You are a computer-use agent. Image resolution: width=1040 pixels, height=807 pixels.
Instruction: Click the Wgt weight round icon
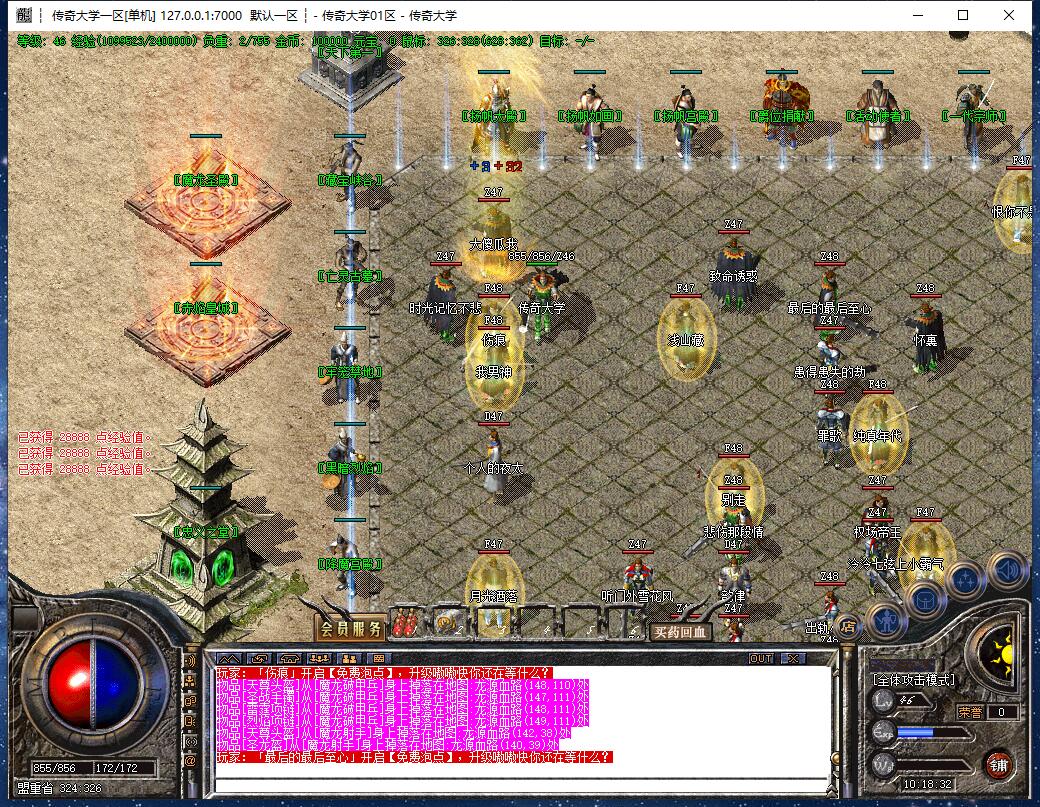883,765
